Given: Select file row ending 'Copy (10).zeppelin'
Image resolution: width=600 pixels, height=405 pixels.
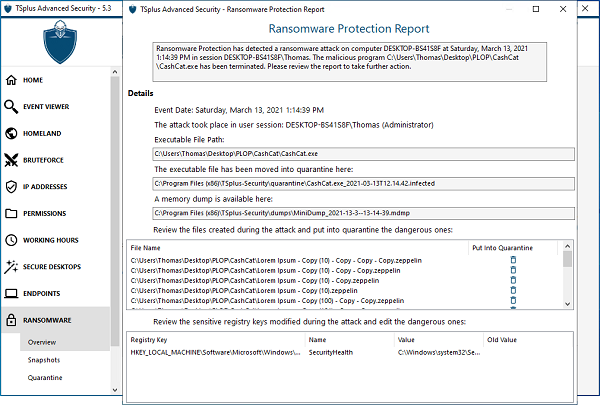Looking at the screenshot, I should click(244, 291).
